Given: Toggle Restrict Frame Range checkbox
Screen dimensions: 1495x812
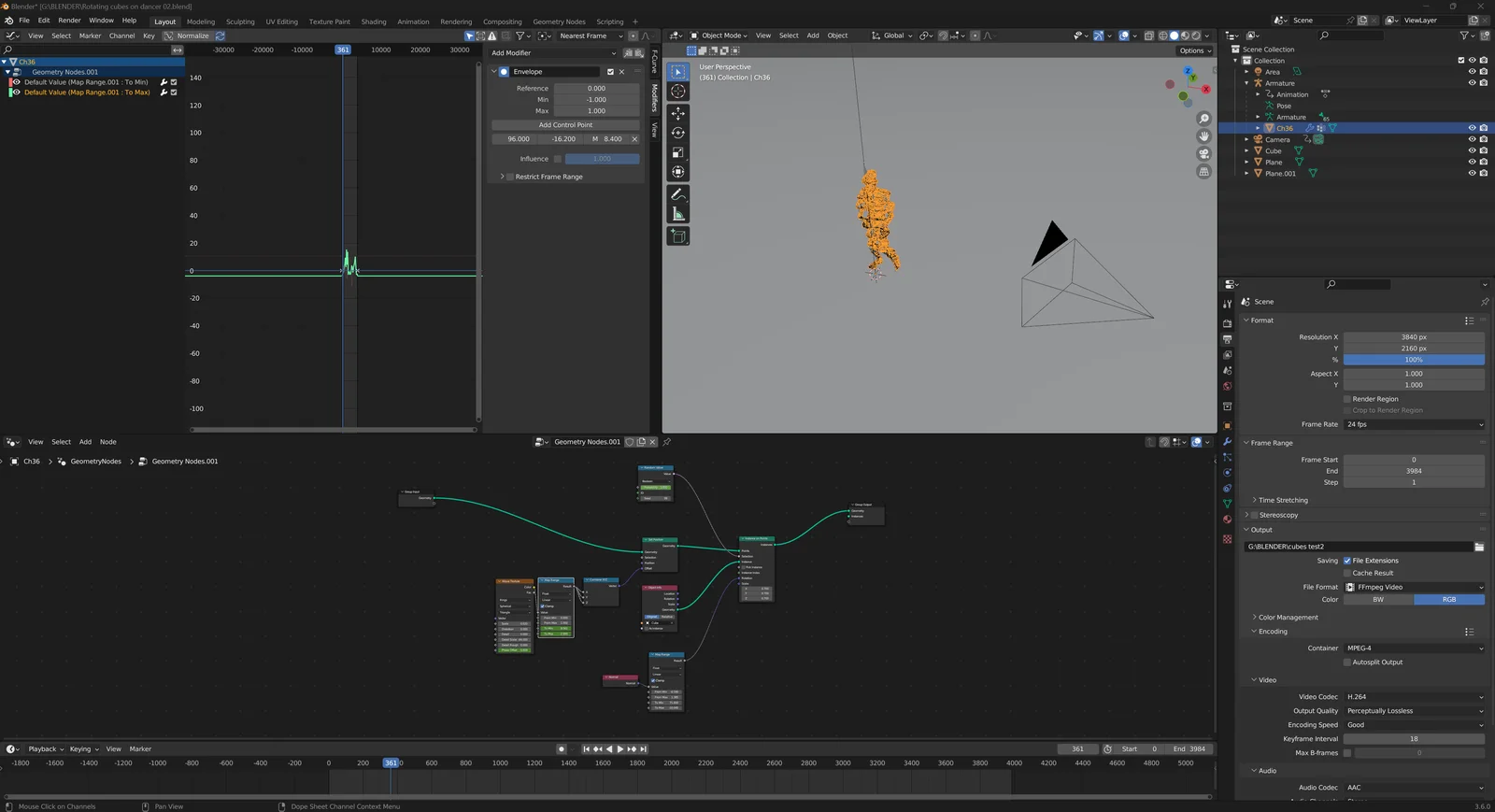Looking at the screenshot, I should coord(510,177).
